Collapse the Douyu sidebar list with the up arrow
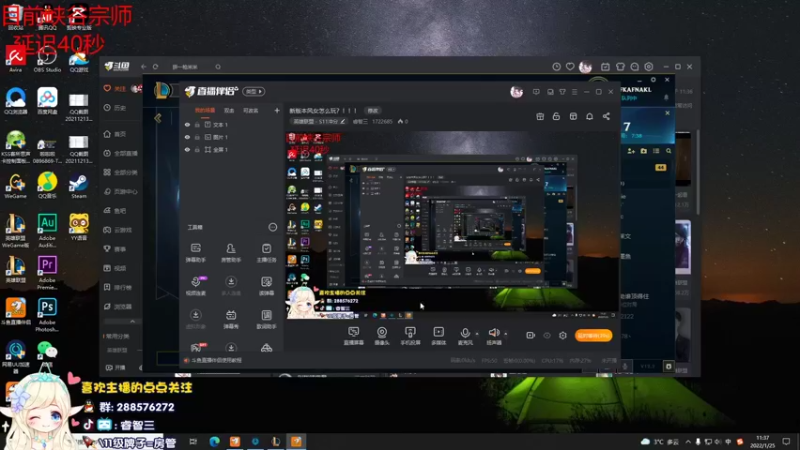Screen dimensions: 800x450 (133, 321)
